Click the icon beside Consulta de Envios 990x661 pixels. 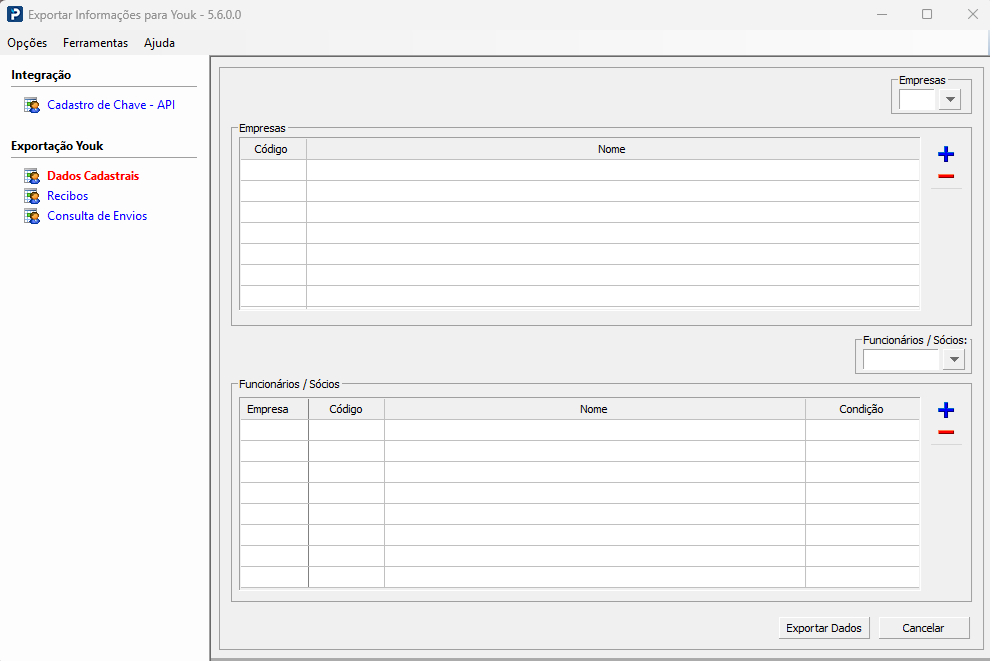coord(32,217)
